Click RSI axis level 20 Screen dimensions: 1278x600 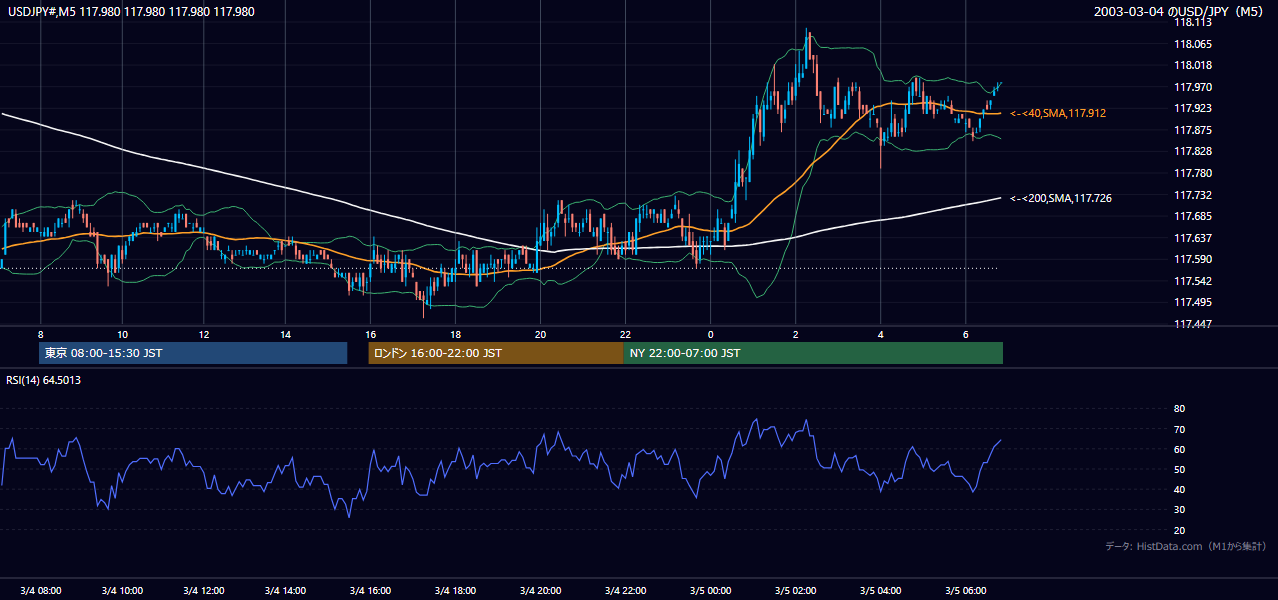(x=1179, y=530)
